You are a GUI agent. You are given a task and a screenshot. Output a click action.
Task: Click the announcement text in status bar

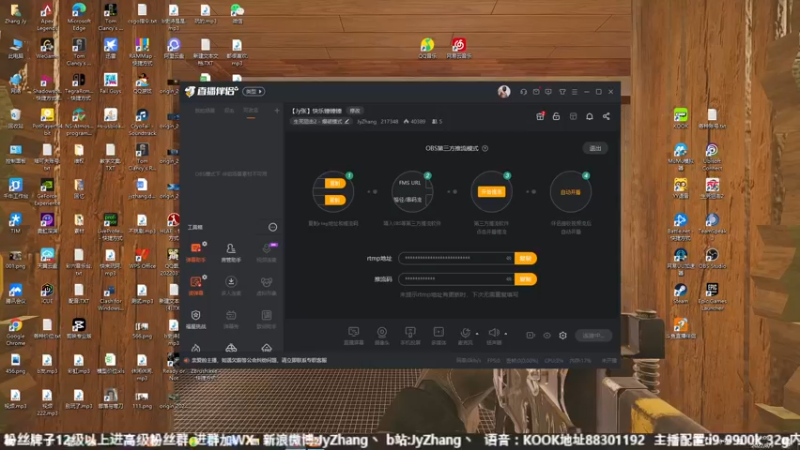pos(259,360)
